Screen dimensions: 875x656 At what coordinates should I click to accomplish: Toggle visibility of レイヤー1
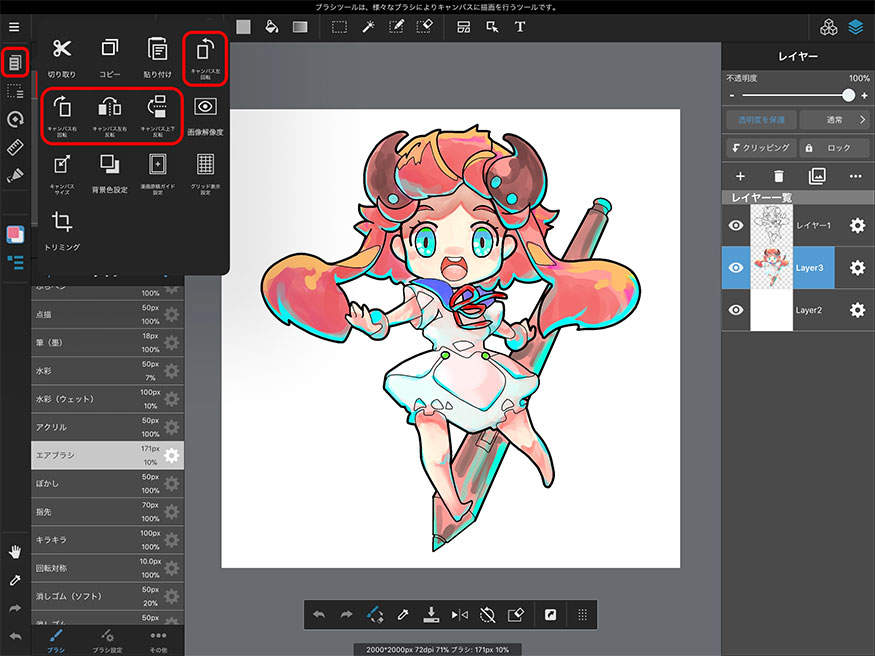point(736,225)
